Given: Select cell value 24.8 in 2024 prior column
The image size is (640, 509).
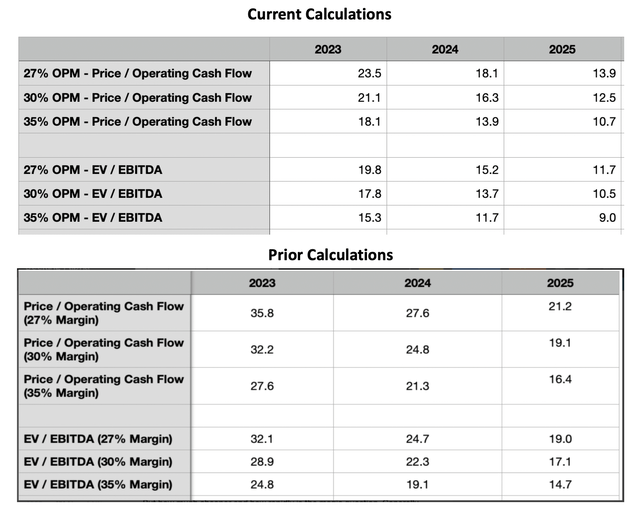Looking at the screenshot, I should coord(418,349).
